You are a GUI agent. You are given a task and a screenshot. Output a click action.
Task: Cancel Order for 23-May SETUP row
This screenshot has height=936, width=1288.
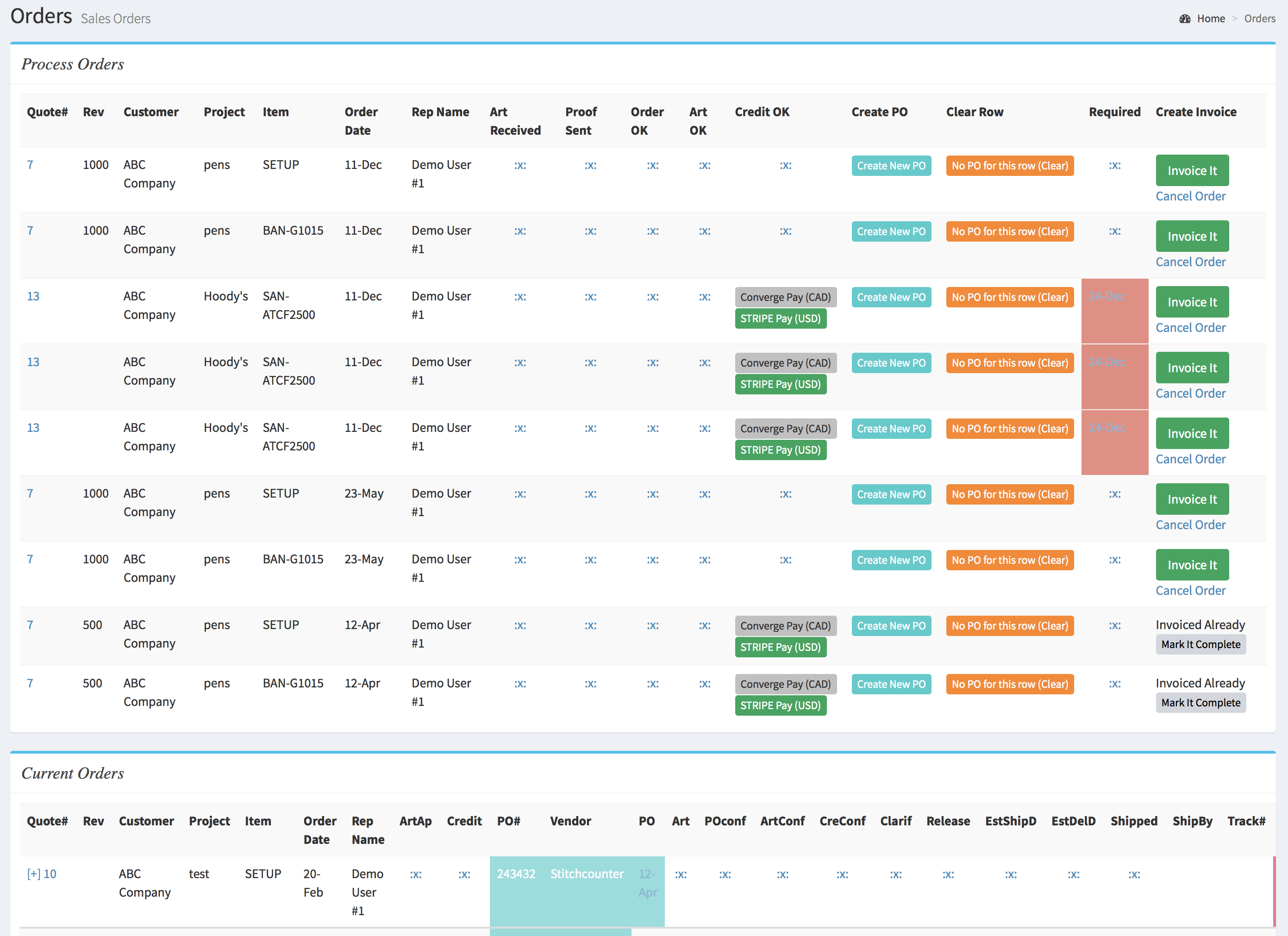(1190, 525)
